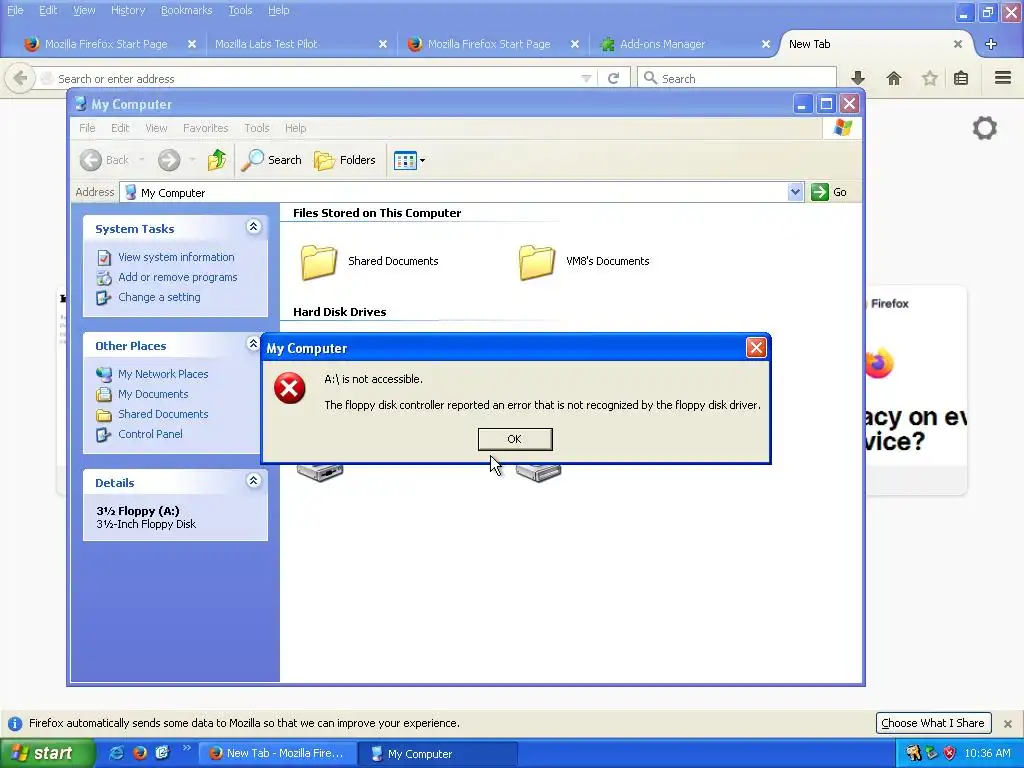Go up one folder level icon

point(217,160)
